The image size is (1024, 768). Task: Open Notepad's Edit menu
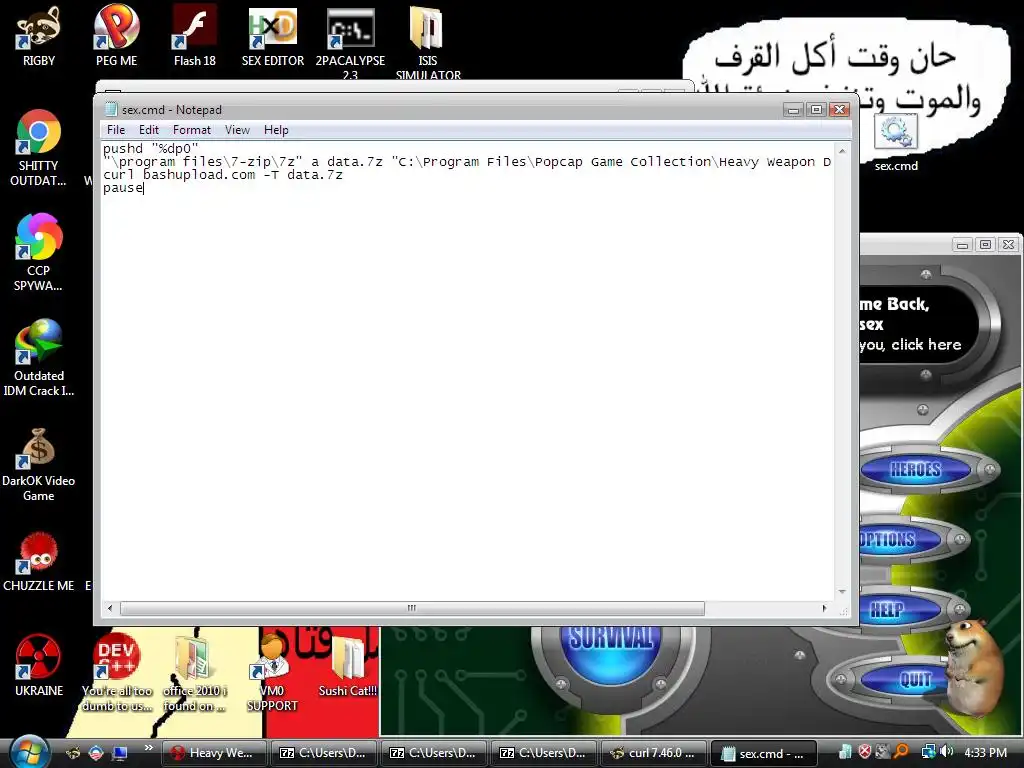tap(149, 130)
